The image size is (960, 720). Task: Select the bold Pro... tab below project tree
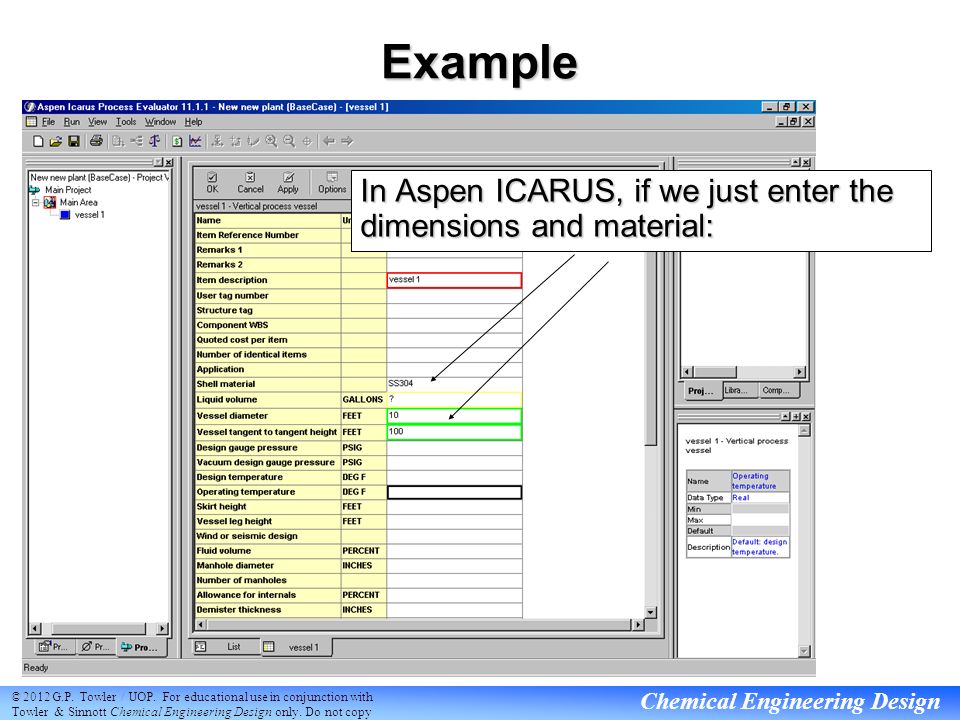[x=140, y=647]
